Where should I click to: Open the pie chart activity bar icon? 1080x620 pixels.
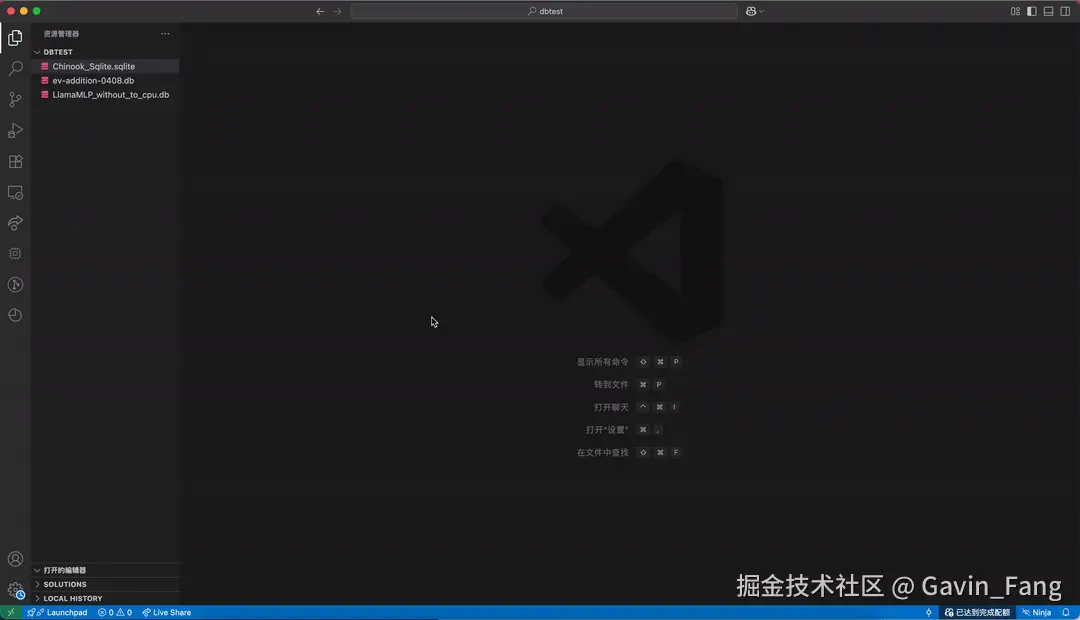pos(15,316)
